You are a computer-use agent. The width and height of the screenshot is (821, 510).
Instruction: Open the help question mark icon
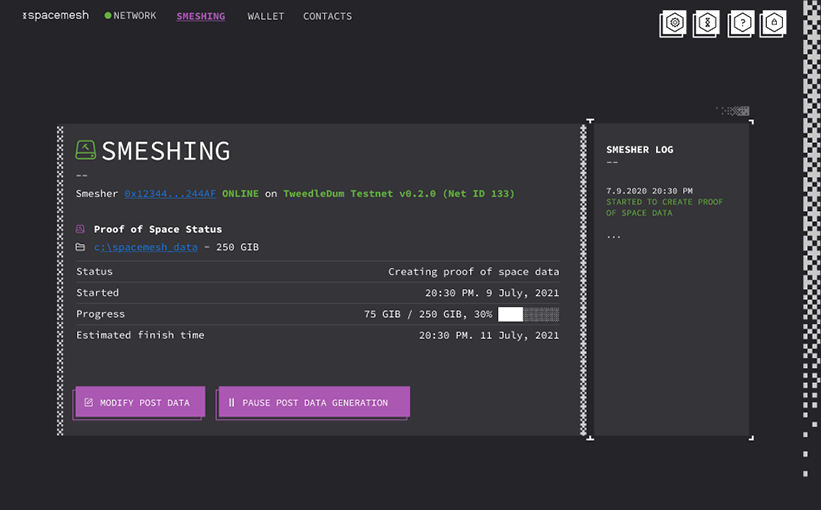point(741,24)
